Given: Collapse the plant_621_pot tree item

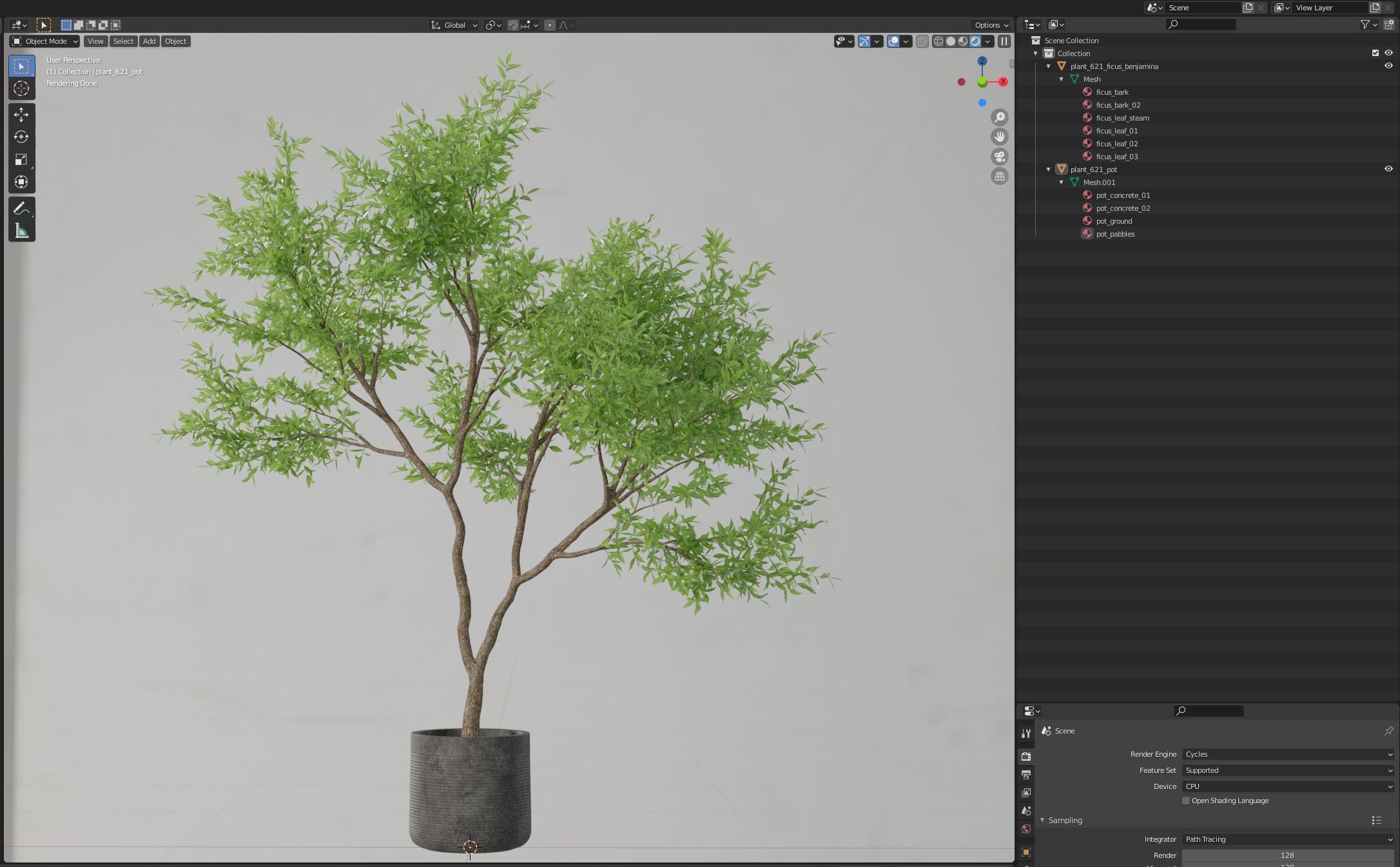Looking at the screenshot, I should [x=1049, y=170].
